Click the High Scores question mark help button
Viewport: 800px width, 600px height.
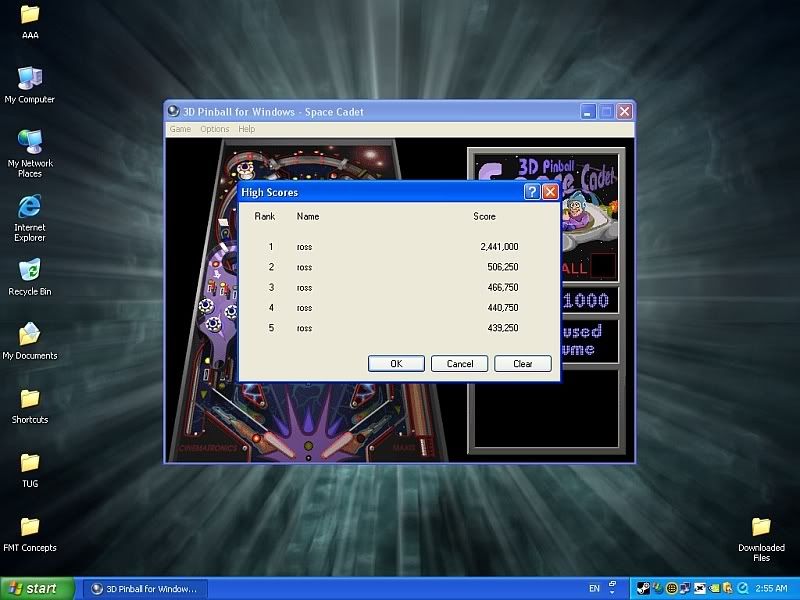(x=532, y=192)
